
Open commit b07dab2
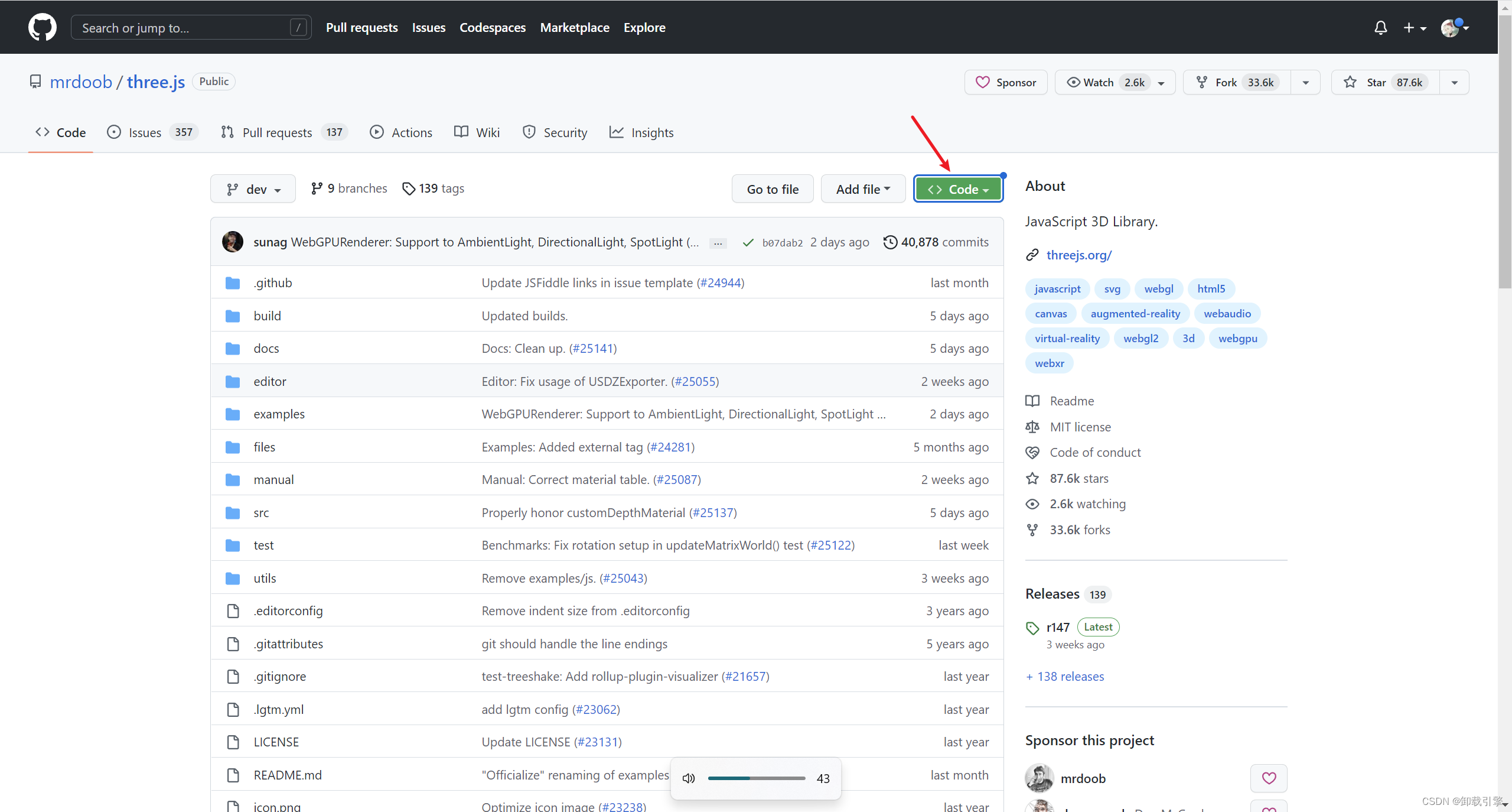(x=783, y=243)
